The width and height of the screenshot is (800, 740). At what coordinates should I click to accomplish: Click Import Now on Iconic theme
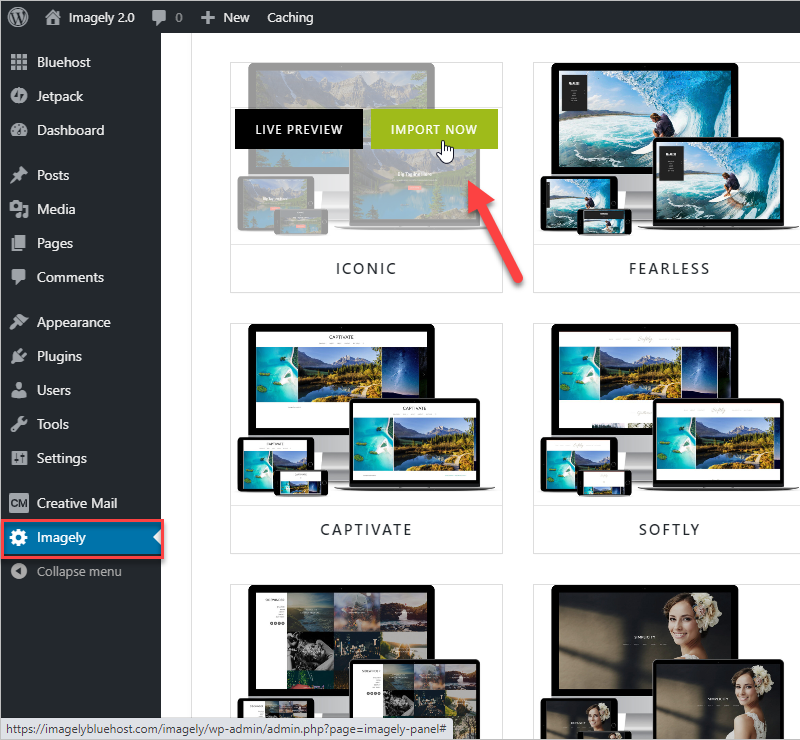(434, 129)
